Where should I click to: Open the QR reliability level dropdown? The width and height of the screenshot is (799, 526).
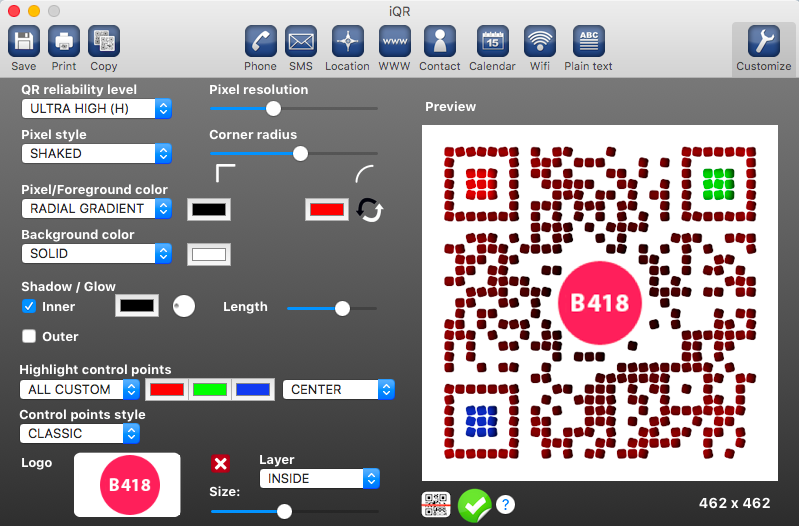coord(96,109)
